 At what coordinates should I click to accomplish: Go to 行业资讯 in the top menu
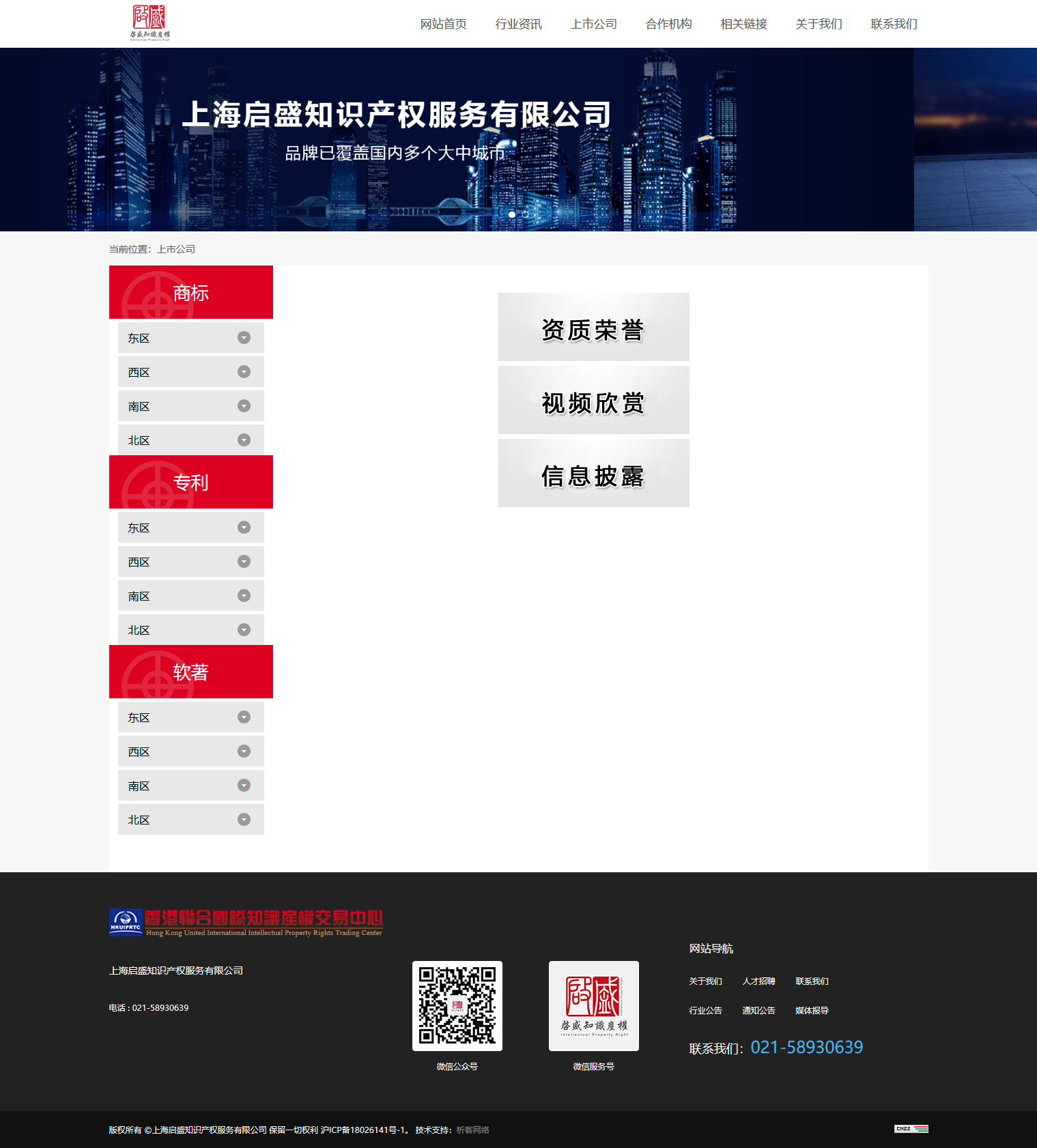click(x=518, y=24)
